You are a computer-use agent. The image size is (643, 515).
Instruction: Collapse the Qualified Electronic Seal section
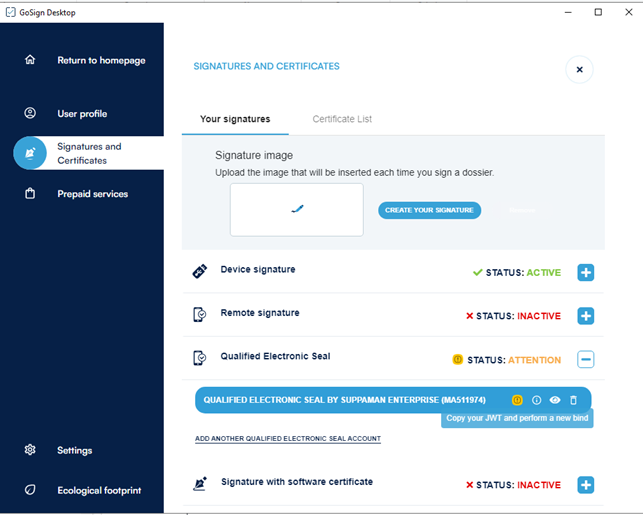586,359
